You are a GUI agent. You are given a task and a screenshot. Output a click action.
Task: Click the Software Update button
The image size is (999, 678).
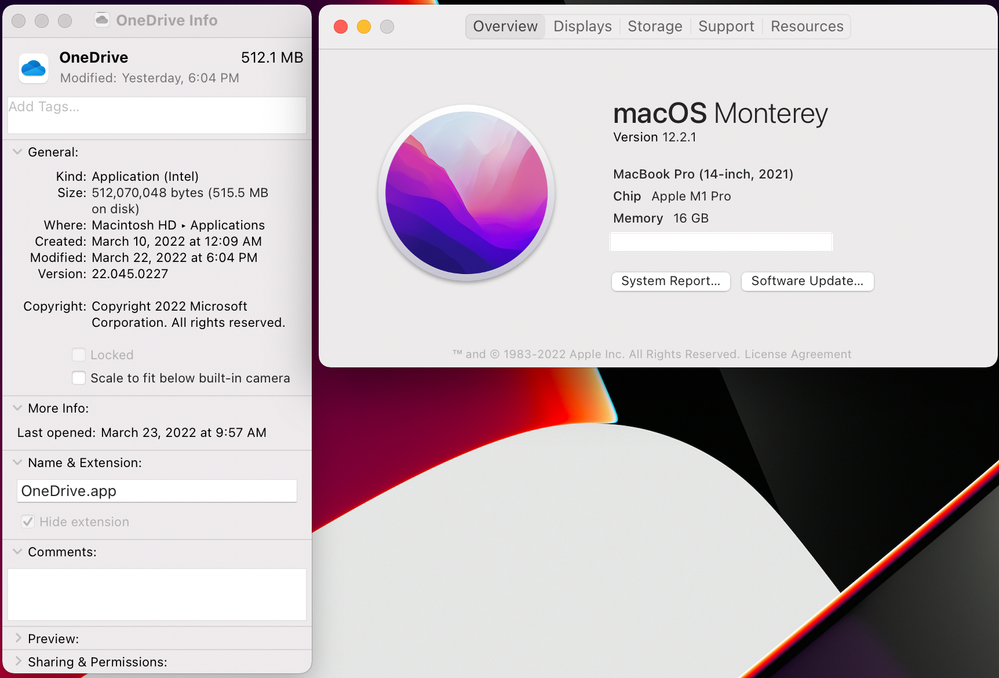click(807, 281)
